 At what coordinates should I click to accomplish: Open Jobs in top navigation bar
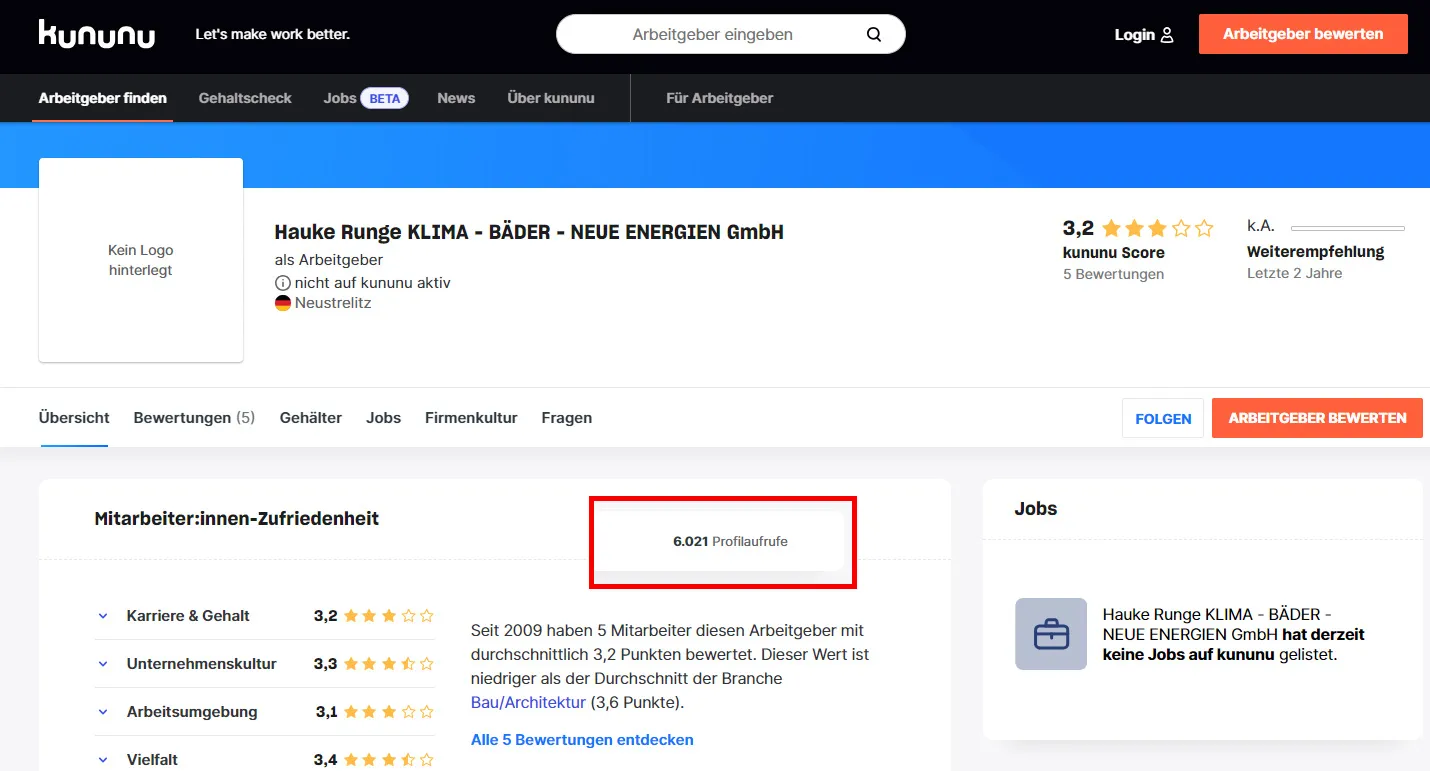[340, 98]
